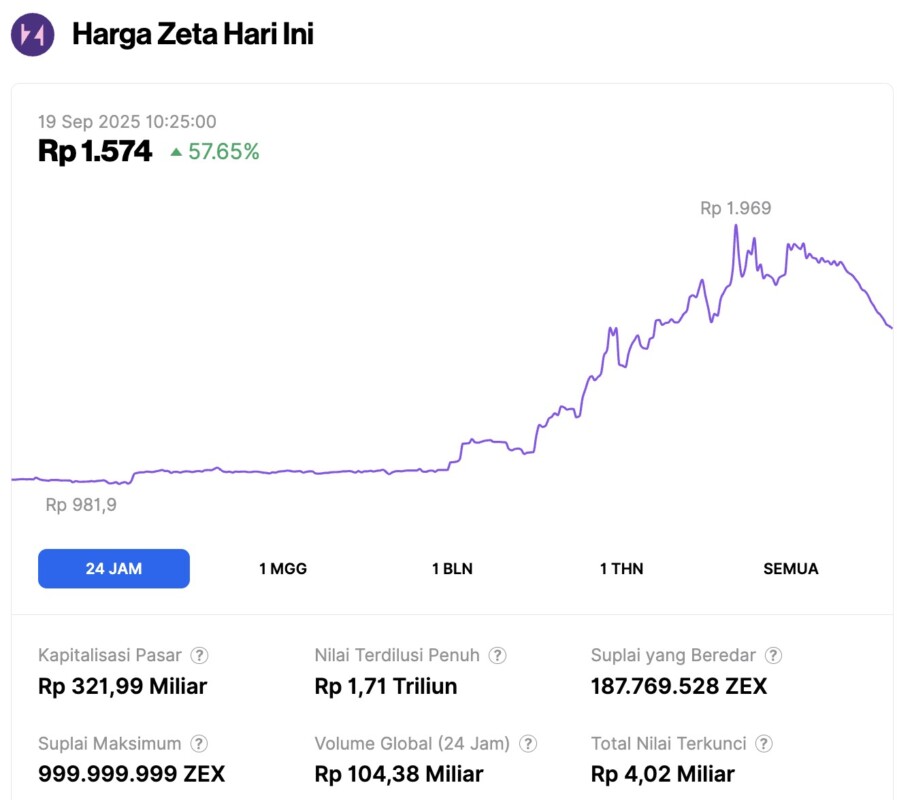Image resolution: width=897 pixels, height=800 pixels.
Task: Open help icon next to Kapitalisasi Pasar
Action: pos(200,656)
